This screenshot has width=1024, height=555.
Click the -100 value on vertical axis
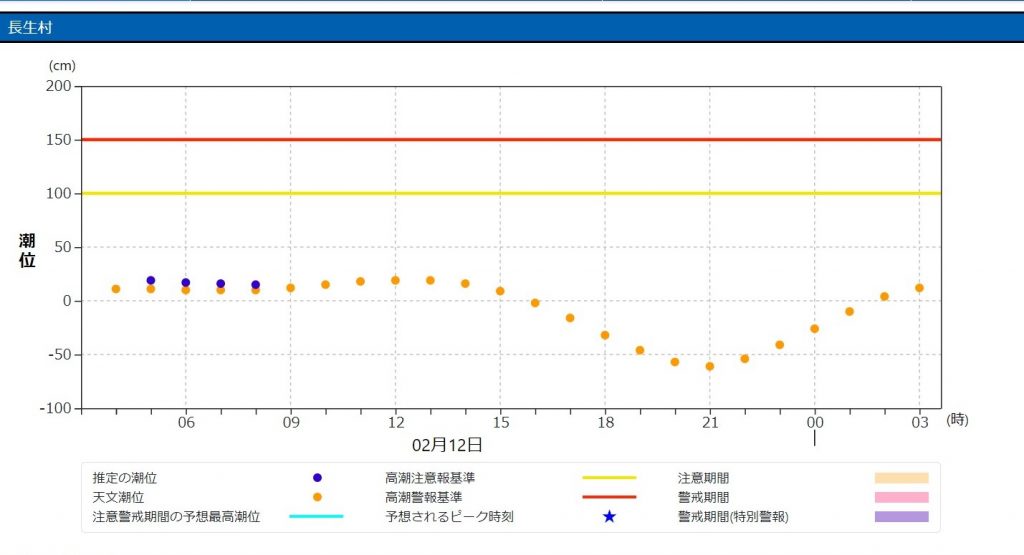[x=56, y=408]
